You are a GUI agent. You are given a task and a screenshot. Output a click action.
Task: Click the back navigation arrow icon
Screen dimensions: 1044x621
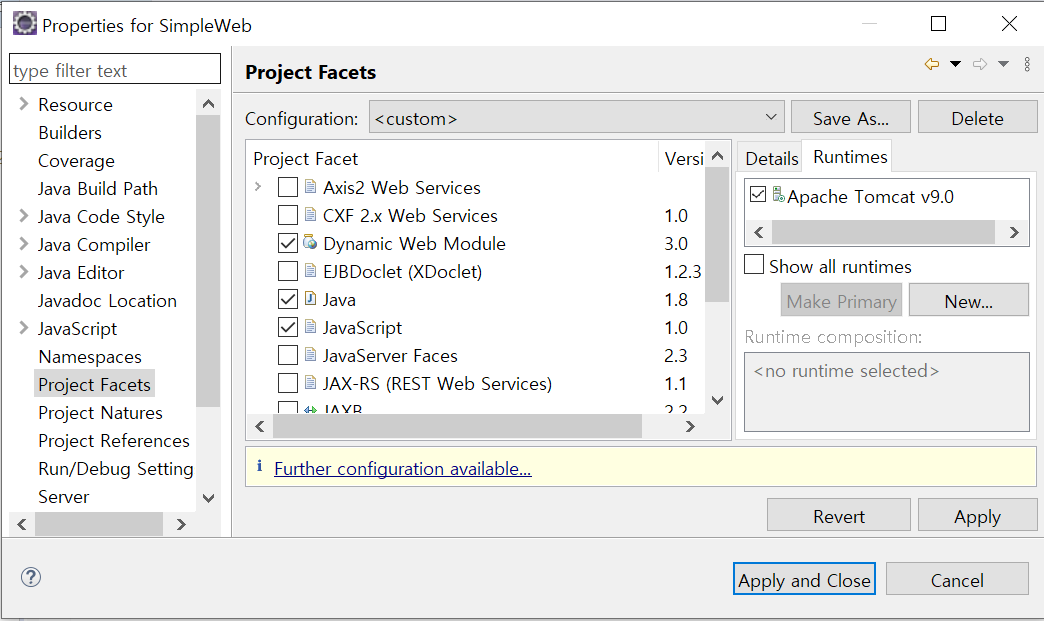[931, 65]
